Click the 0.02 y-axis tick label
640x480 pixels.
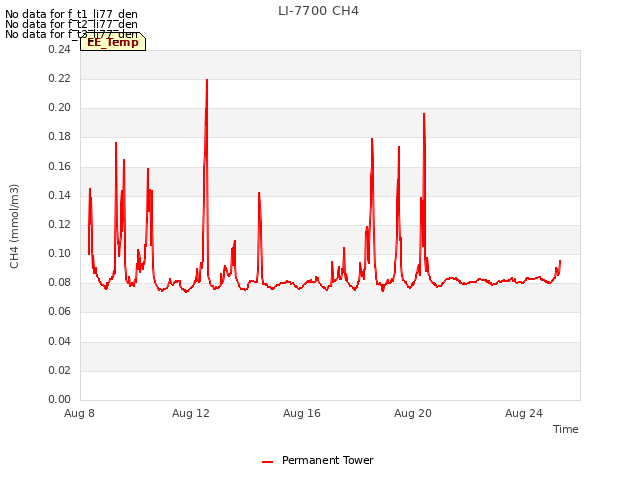pos(60,370)
